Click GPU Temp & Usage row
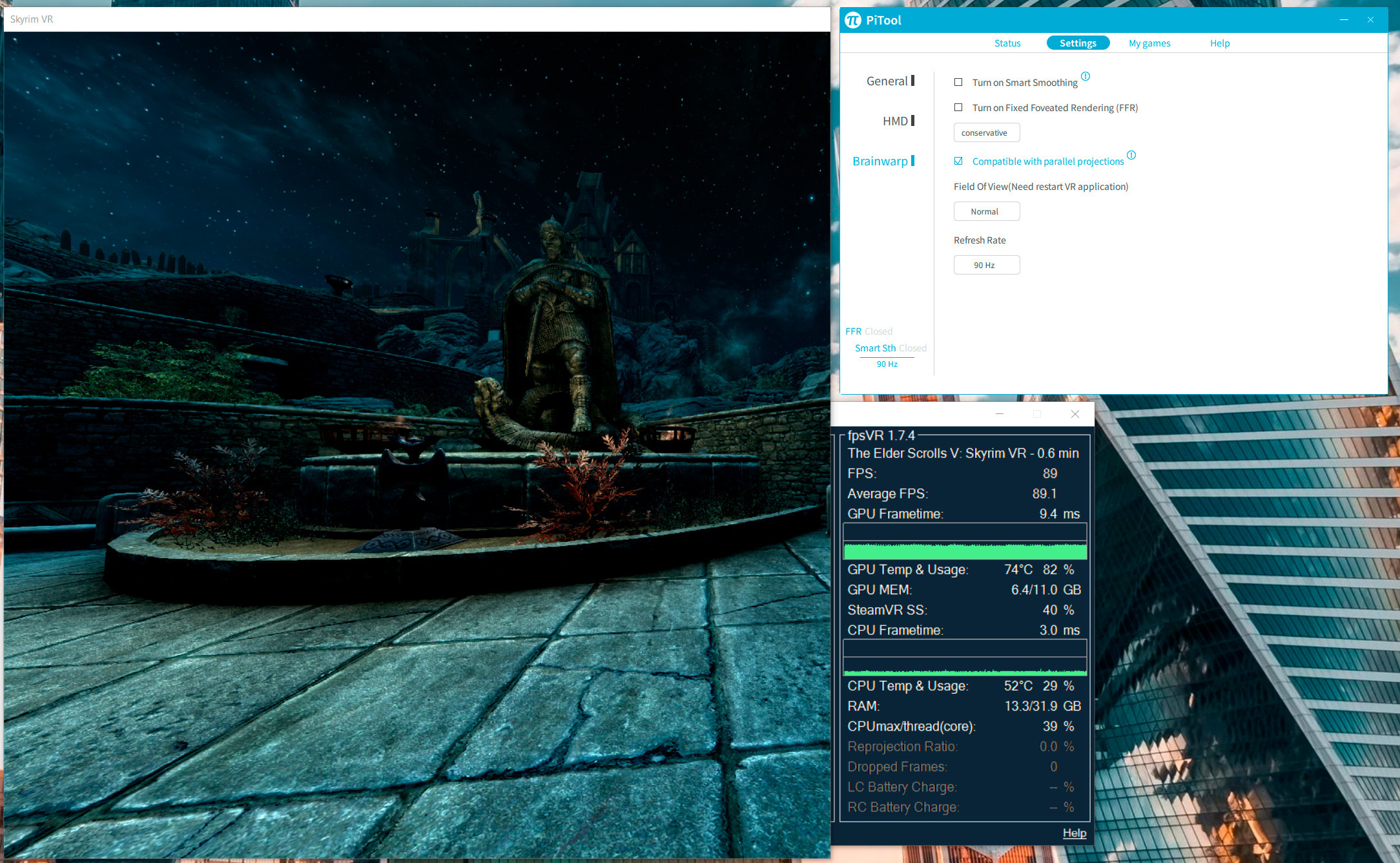Screen dimensions: 1400x863 pyautogui.click(x=964, y=570)
